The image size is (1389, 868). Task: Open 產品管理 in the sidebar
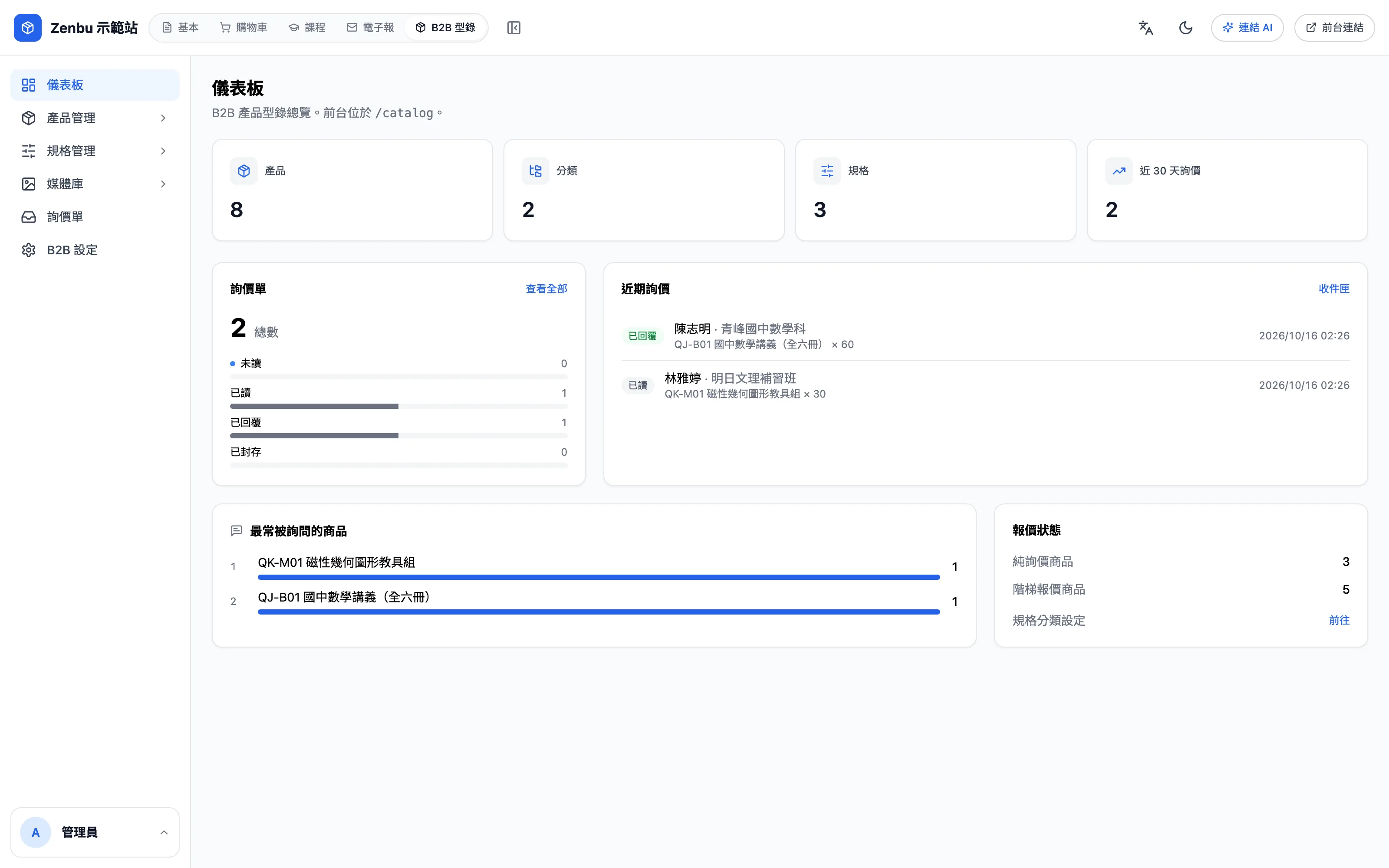95,118
